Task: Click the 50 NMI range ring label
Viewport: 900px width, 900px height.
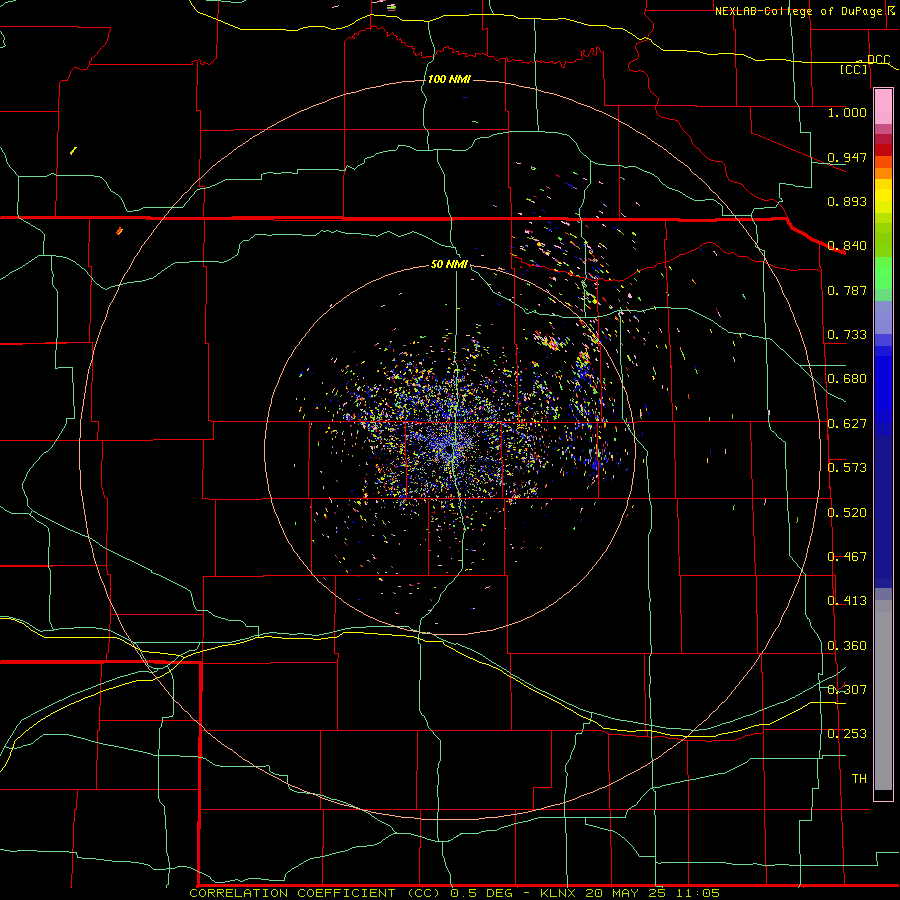Action: [449, 264]
